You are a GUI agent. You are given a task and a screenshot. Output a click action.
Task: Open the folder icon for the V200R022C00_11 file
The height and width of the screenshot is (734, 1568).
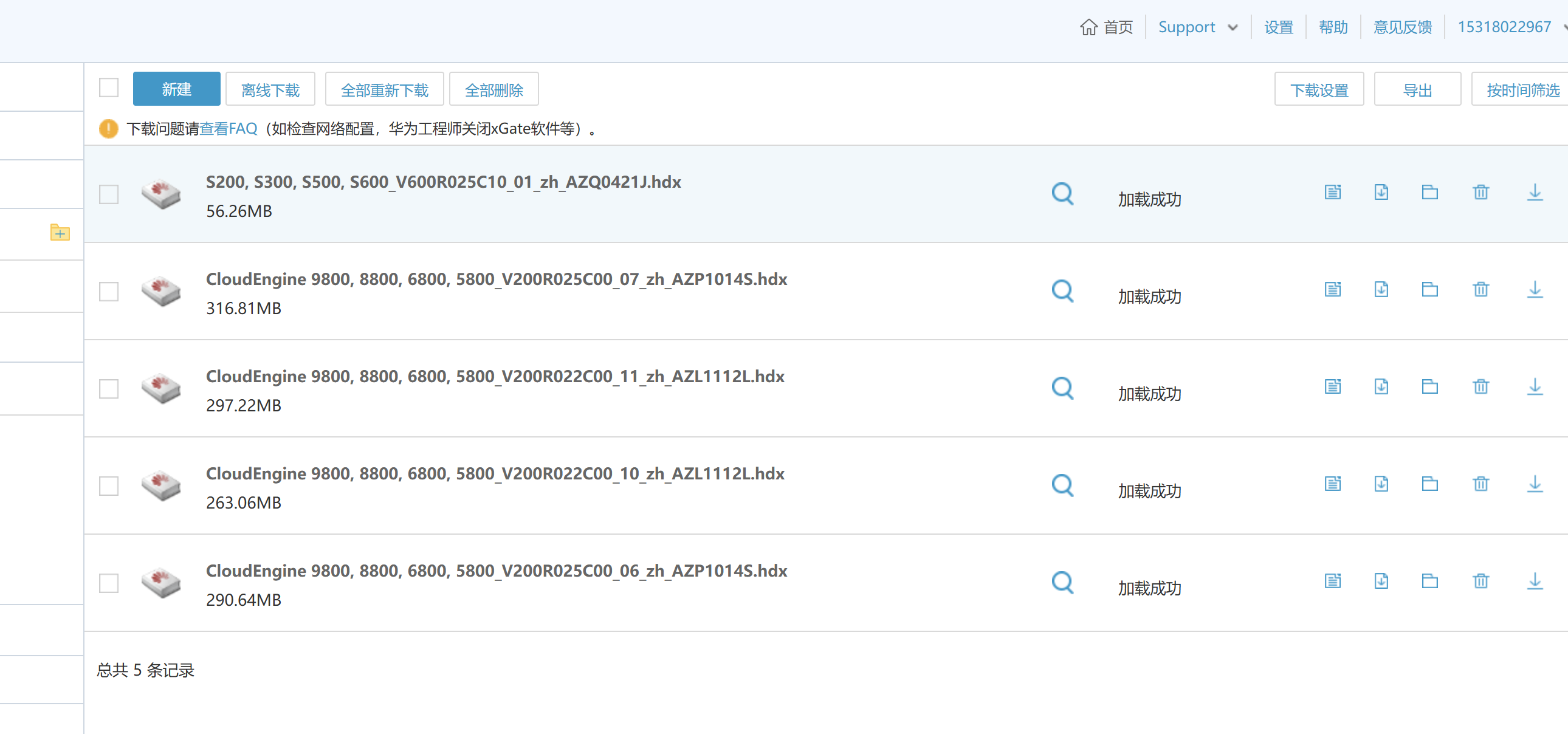1430,386
